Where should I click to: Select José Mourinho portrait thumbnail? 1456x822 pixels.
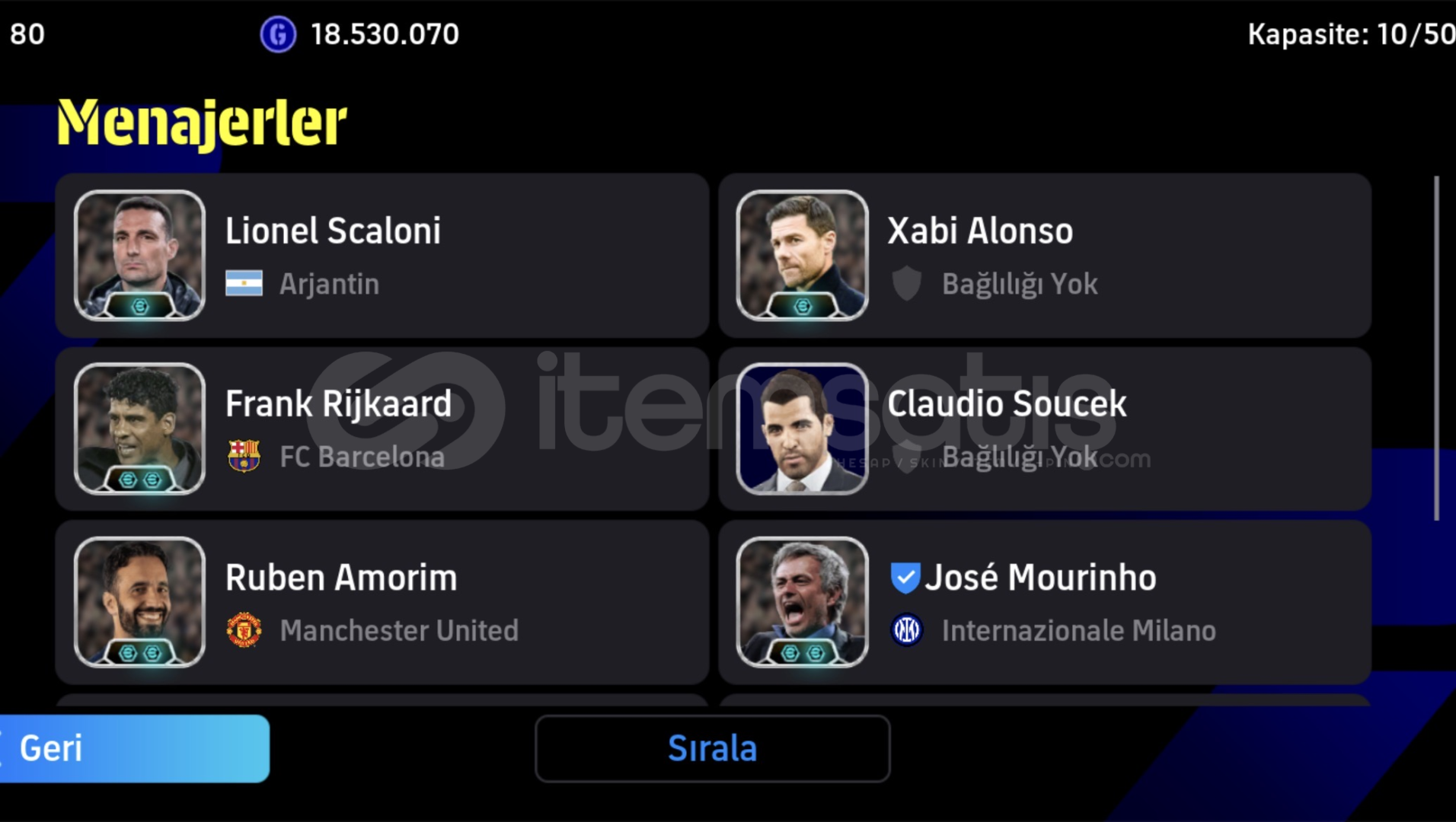click(x=803, y=602)
